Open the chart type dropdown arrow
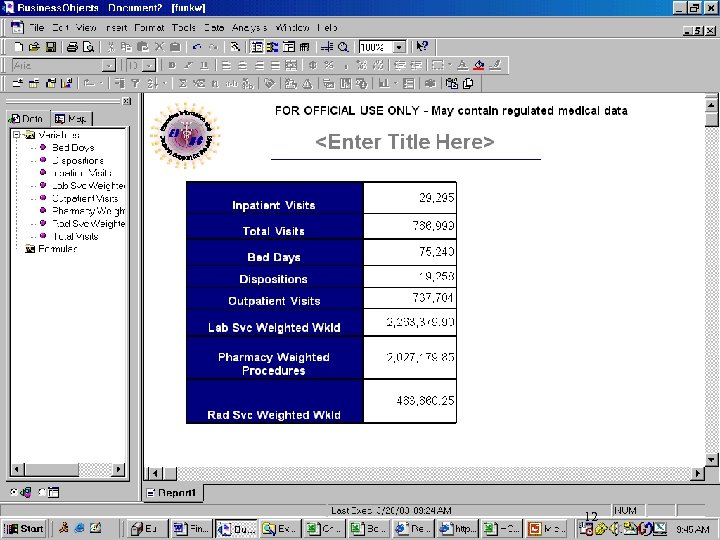The image size is (720, 540). (396, 84)
